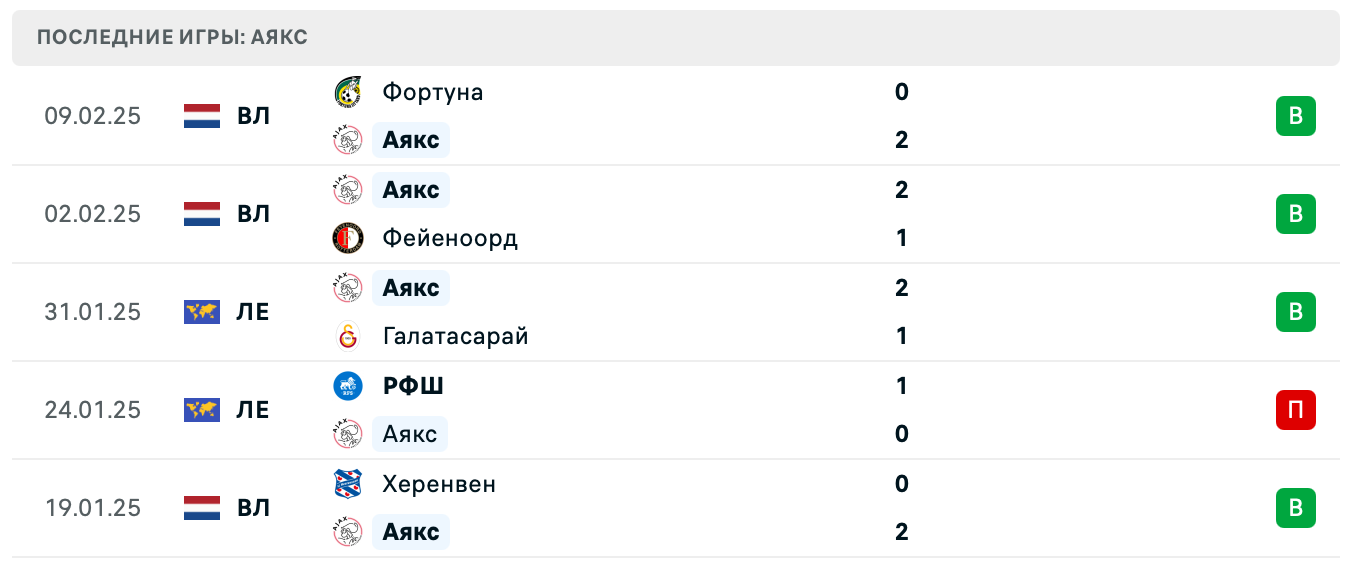The height and width of the screenshot is (578, 1356).
Task: Click Europa League flag icon on 31.01.25
Action: (202, 312)
